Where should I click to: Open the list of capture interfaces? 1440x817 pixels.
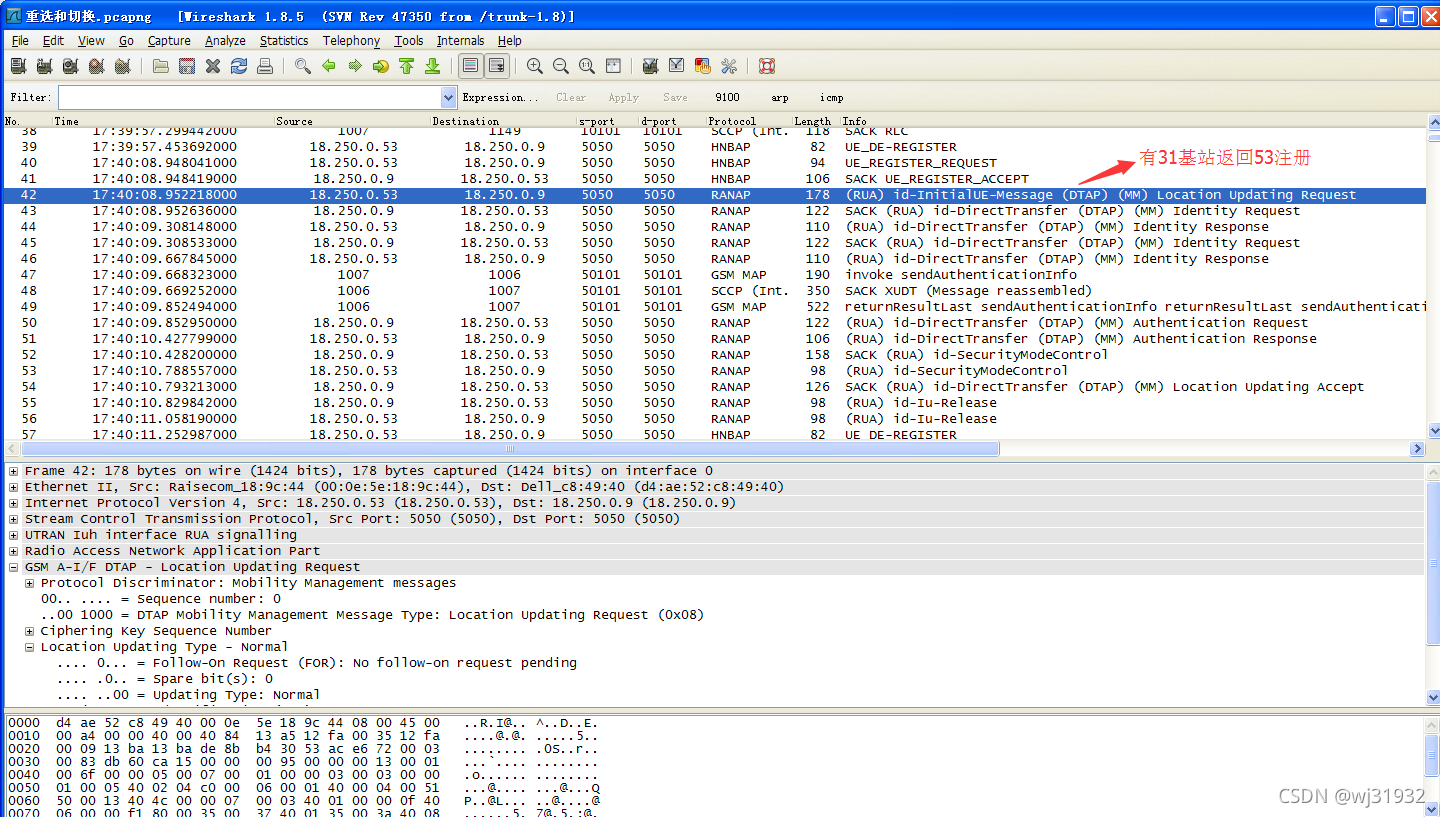click(18, 66)
